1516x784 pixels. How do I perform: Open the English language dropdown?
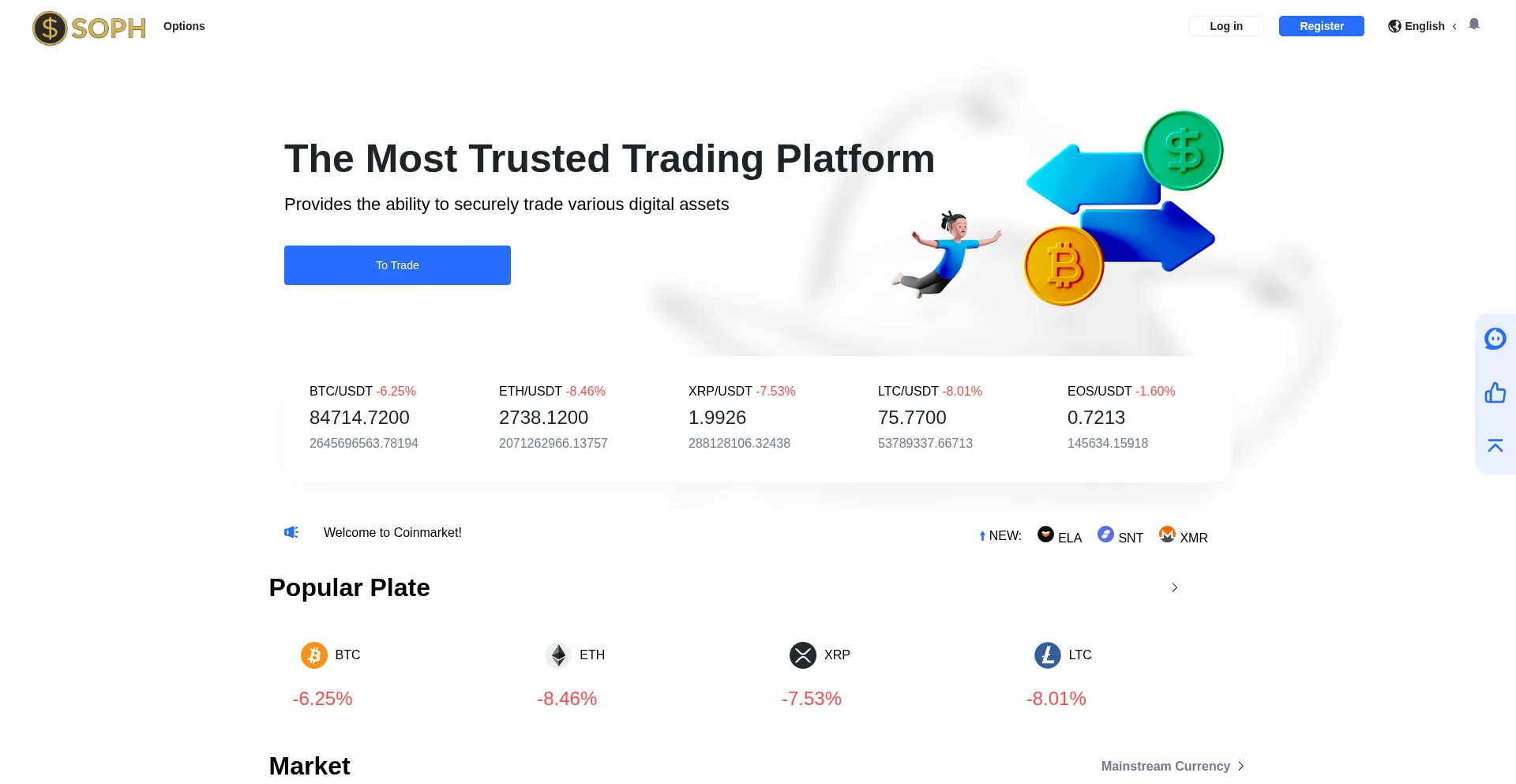(x=1423, y=26)
